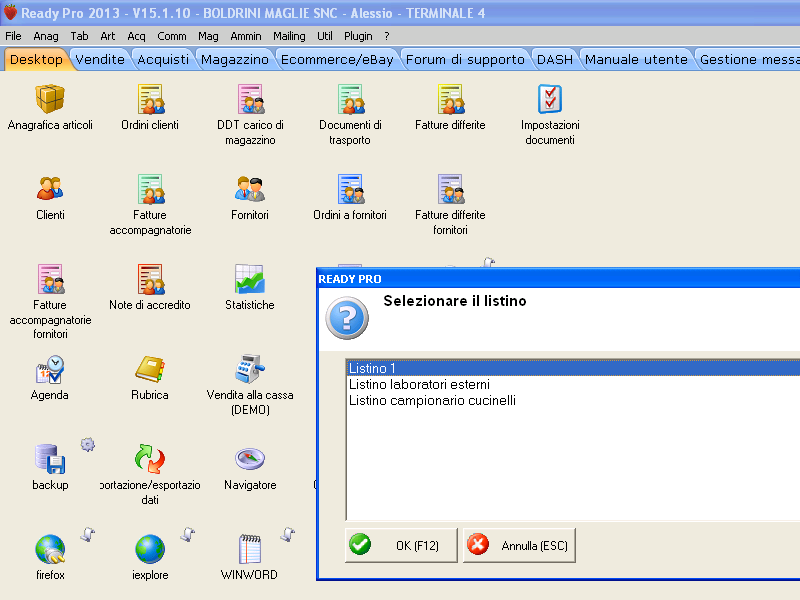Open the Tab menu
Image resolution: width=800 pixels, height=600 pixels.
coord(79,36)
